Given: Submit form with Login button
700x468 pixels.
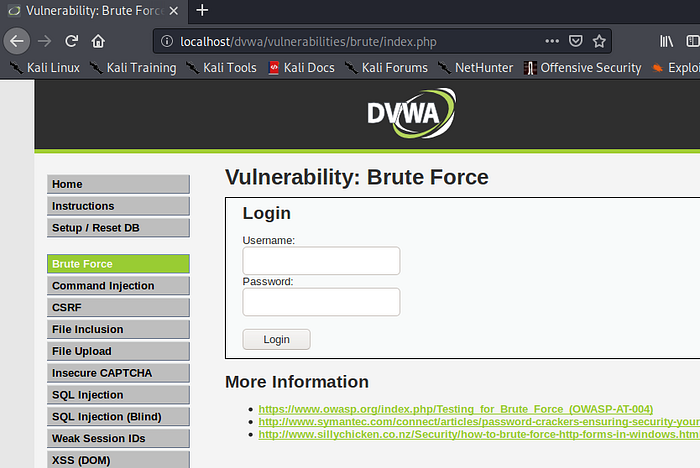Looking at the screenshot, I should [276, 339].
